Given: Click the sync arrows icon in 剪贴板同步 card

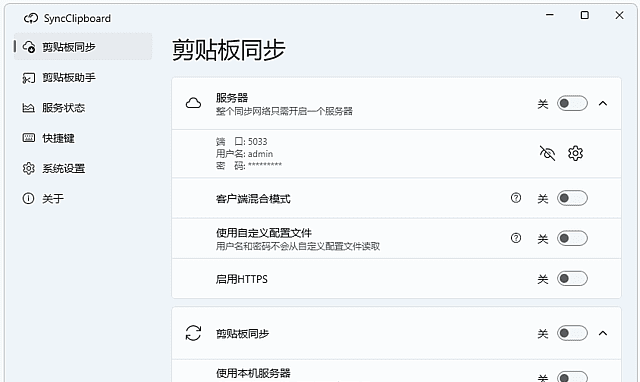Looking at the screenshot, I should [193, 333].
